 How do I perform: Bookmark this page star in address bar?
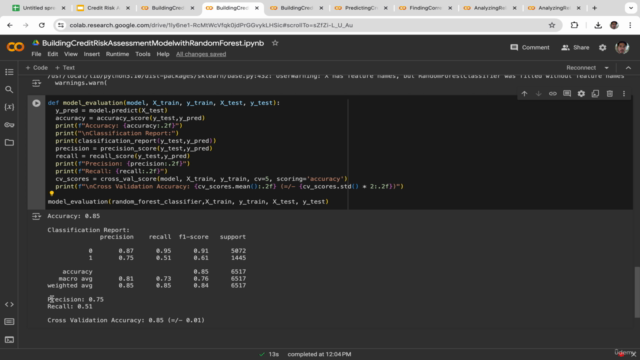tap(552, 25)
